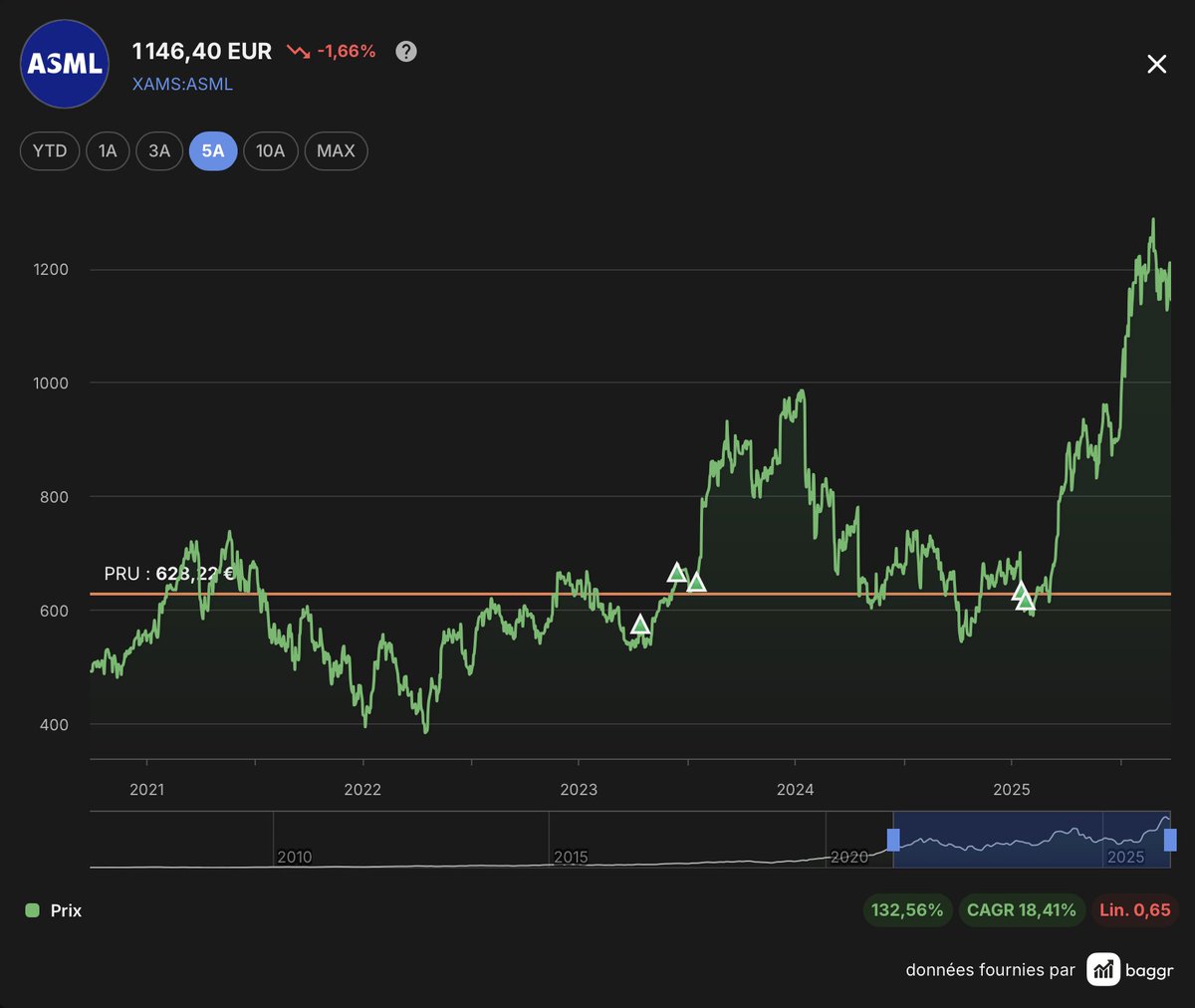
Task: Click the 2023 purchase marker near 580
Action: (x=640, y=625)
